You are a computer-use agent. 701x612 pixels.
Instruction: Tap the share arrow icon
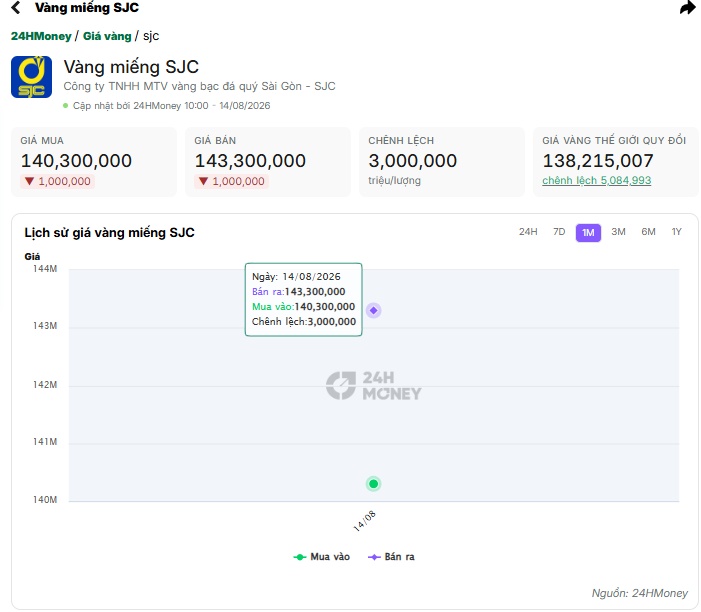[688, 8]
